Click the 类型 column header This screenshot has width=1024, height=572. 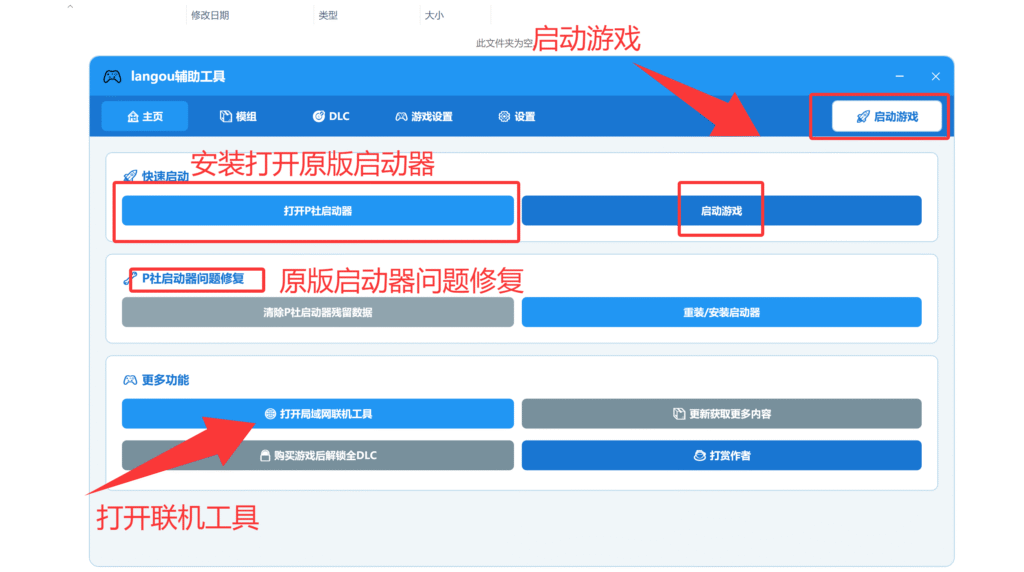[x=328, y=15]
